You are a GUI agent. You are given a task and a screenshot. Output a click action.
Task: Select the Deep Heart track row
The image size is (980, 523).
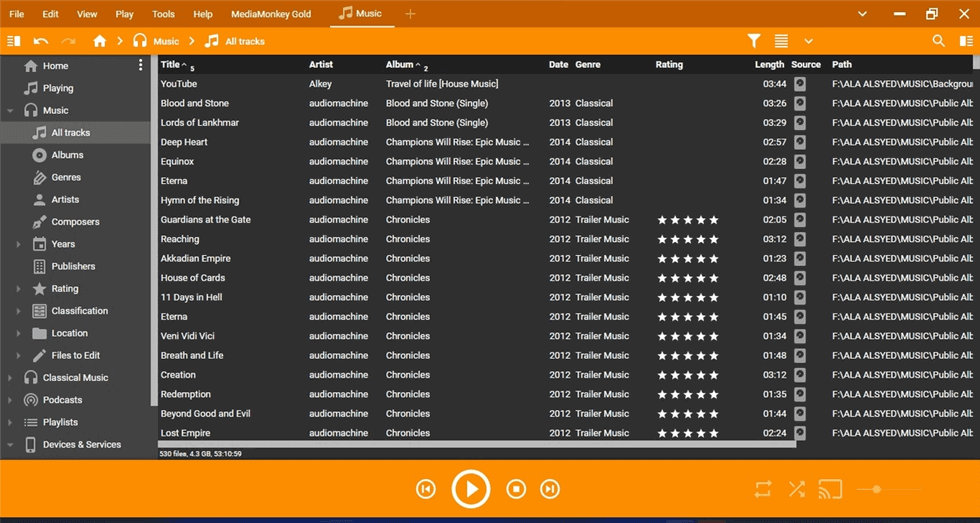tap(566, 142)
